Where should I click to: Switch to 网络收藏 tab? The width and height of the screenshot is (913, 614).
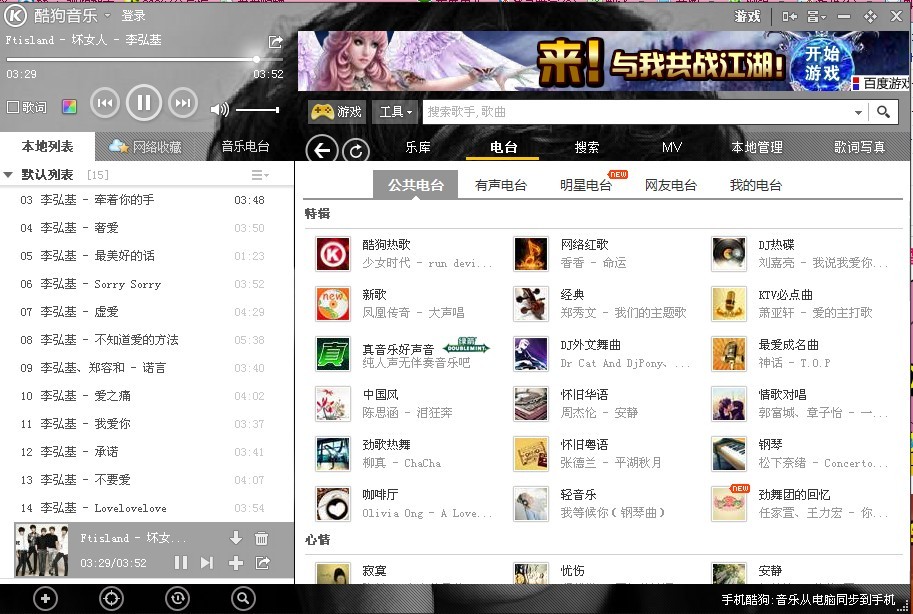(146, 146)
